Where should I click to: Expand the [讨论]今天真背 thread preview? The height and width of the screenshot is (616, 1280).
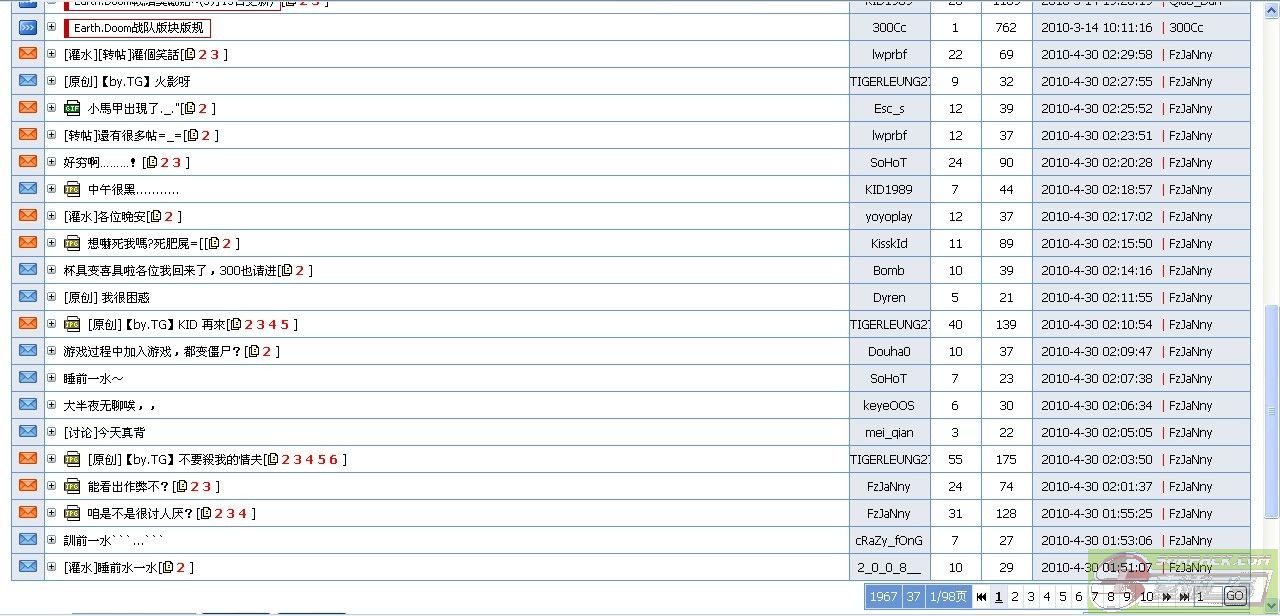(52, 432)
